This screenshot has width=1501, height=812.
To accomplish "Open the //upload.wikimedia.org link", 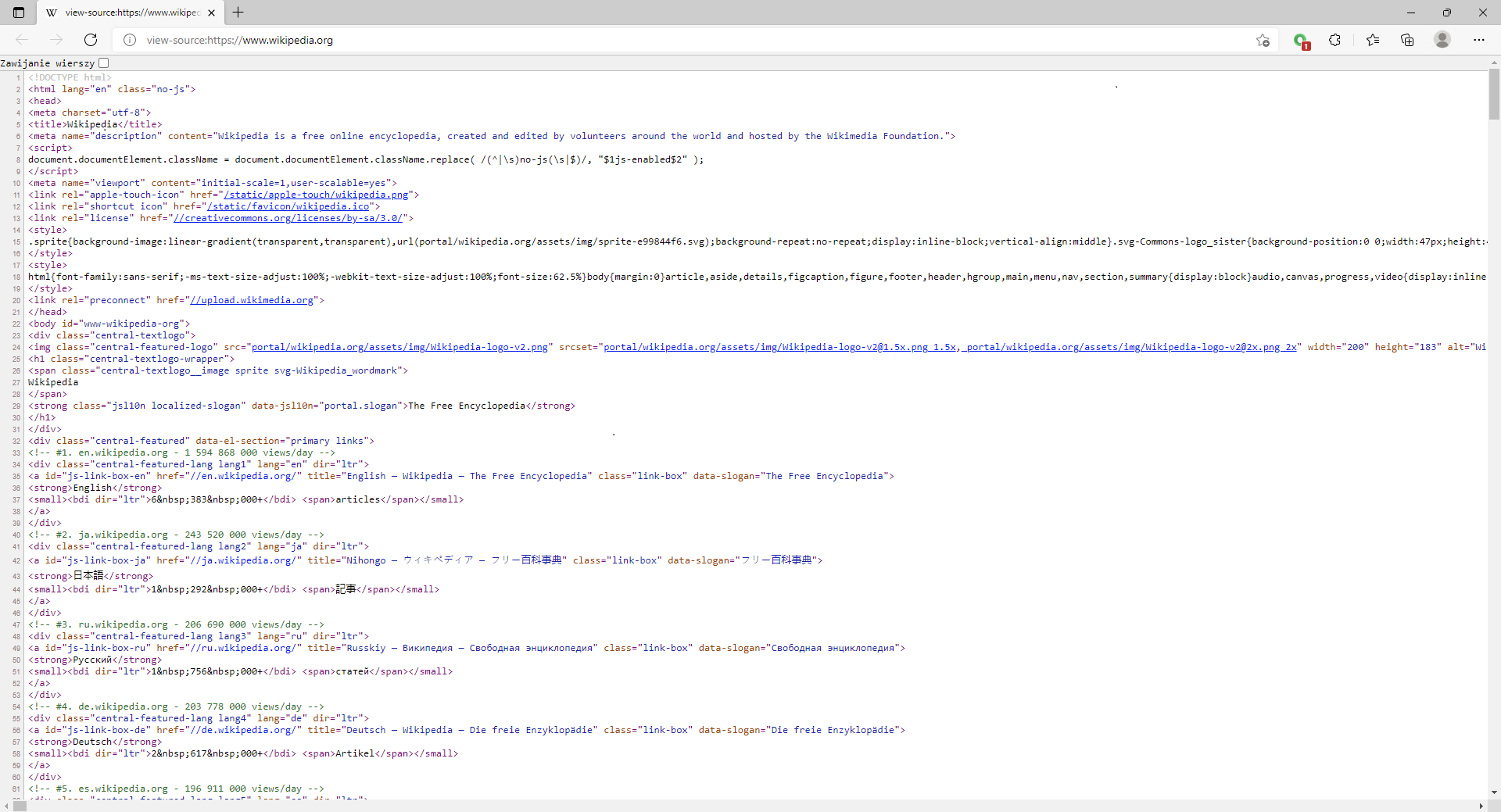I will click(x=252, y=300).
